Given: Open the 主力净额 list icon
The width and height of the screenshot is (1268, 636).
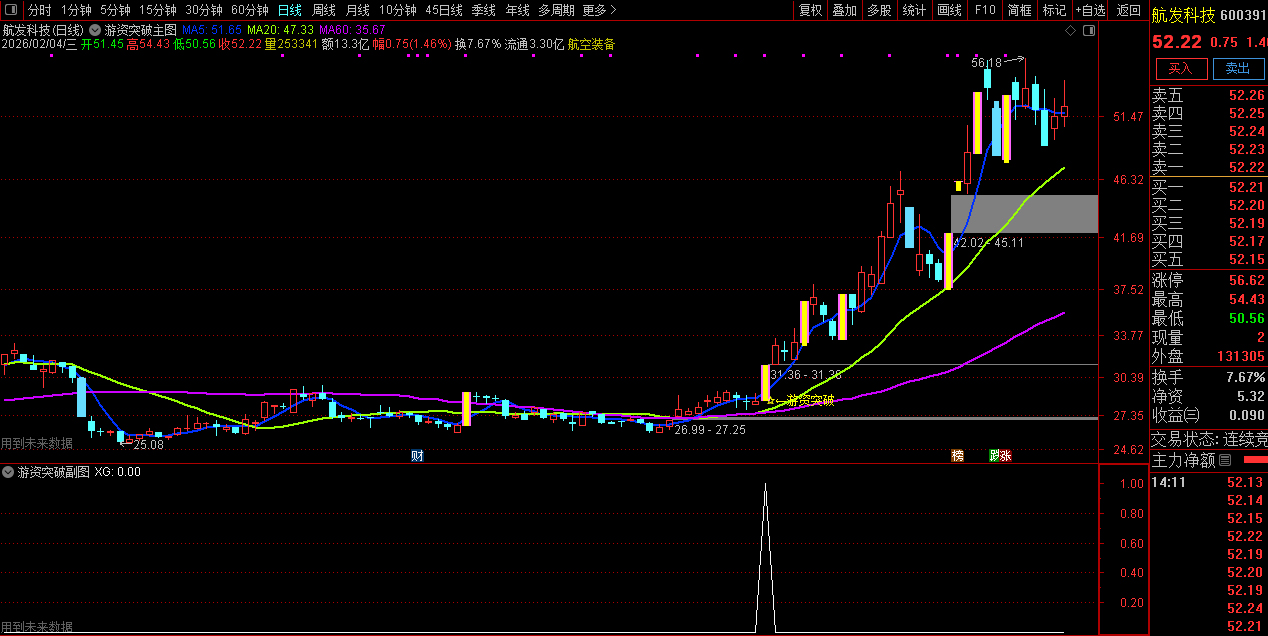Looking at the screenshot, I should point(1225,461).
